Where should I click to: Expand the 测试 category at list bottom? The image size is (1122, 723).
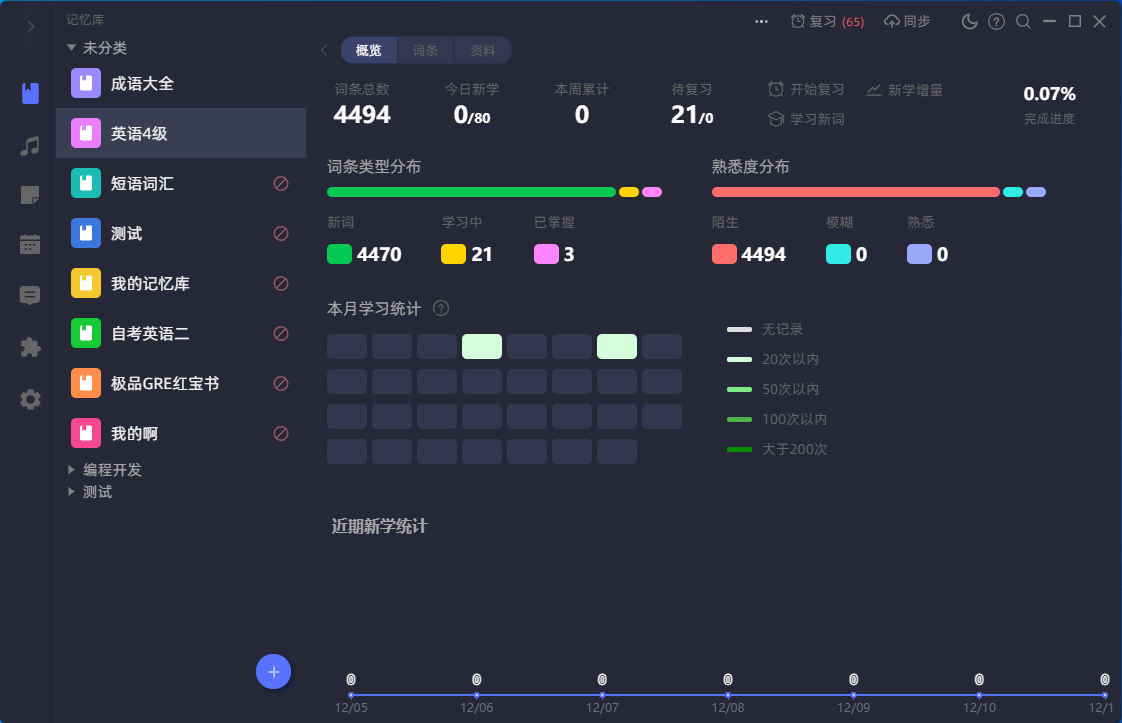pyautogui.click(x=72, y=492)
